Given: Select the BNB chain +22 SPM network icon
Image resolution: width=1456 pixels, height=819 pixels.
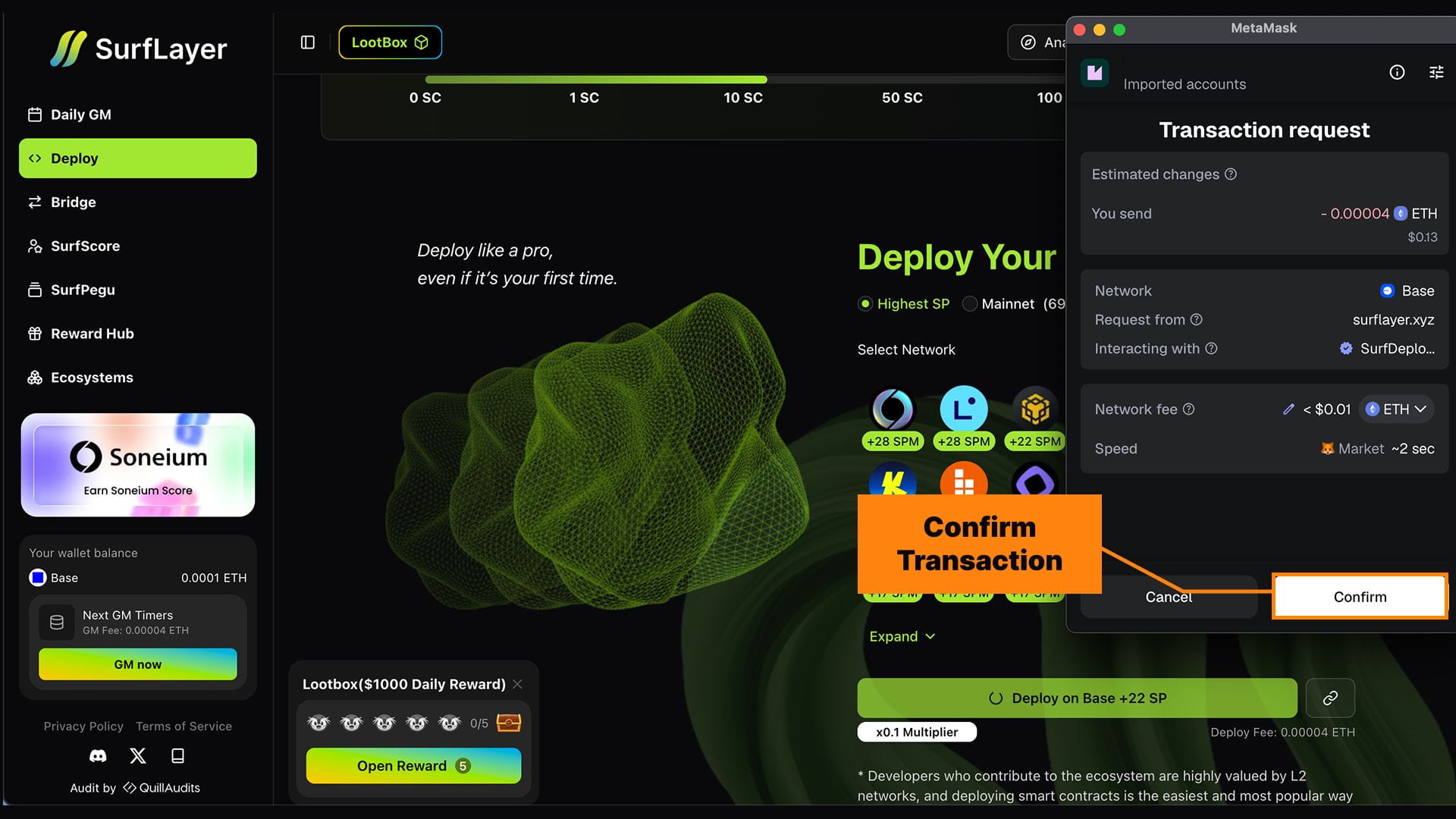Looking at the screenshot, I should coord(1034,410).
